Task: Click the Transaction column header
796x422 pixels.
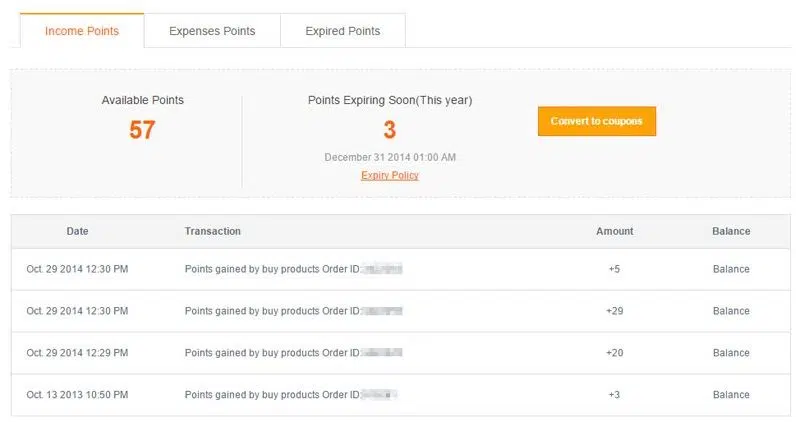Action: coord(213,231)
